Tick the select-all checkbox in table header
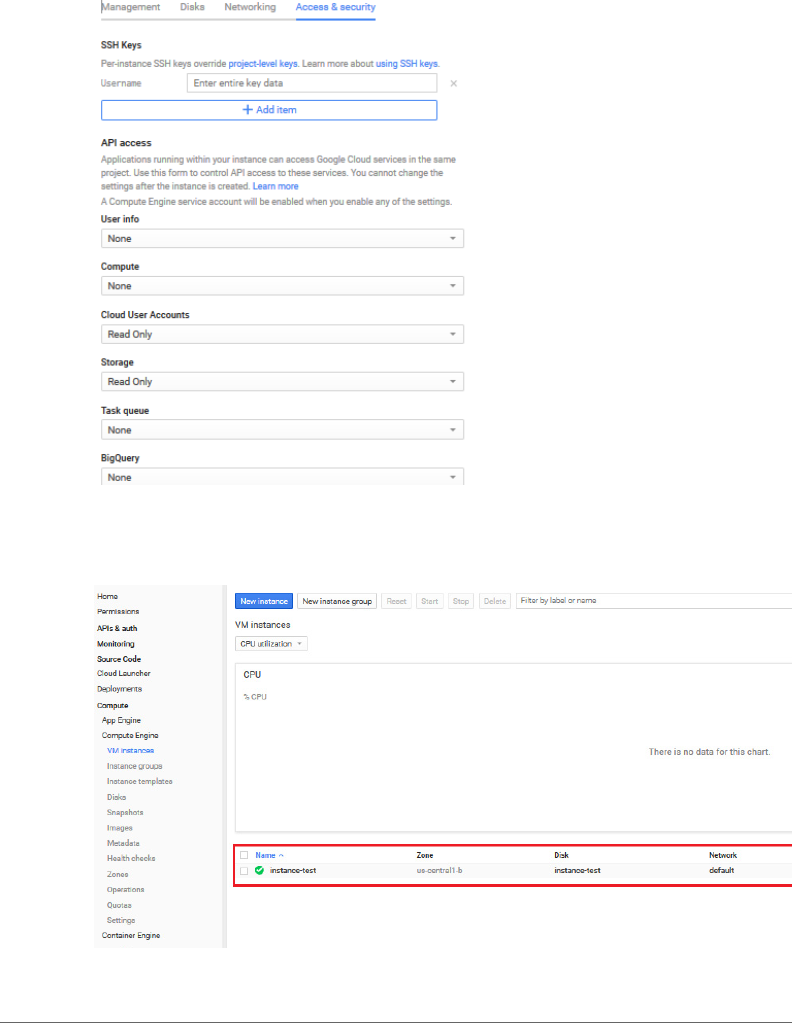 (x=244, y=856)
